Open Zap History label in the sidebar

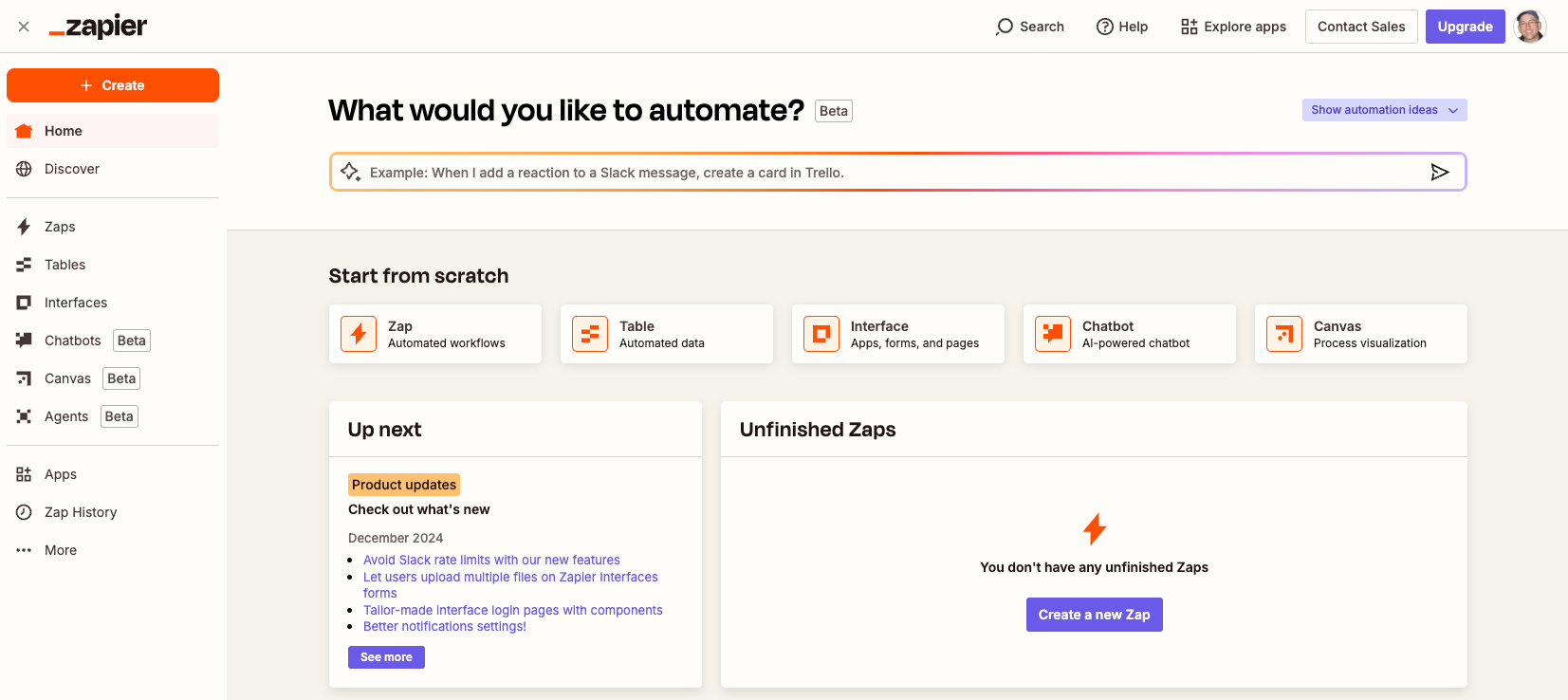81,512
